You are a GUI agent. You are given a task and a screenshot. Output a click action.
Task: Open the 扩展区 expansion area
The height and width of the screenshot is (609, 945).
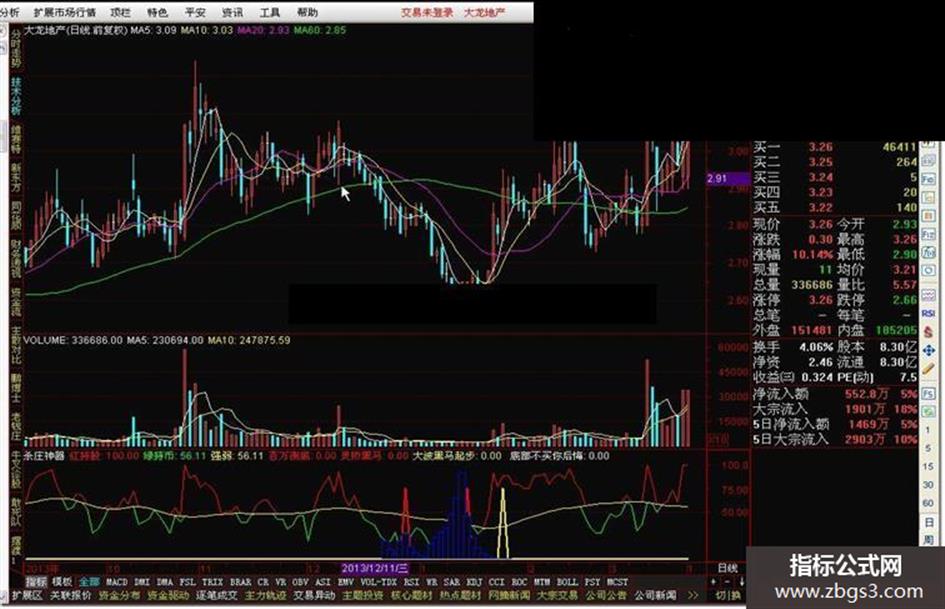(27, 596)
